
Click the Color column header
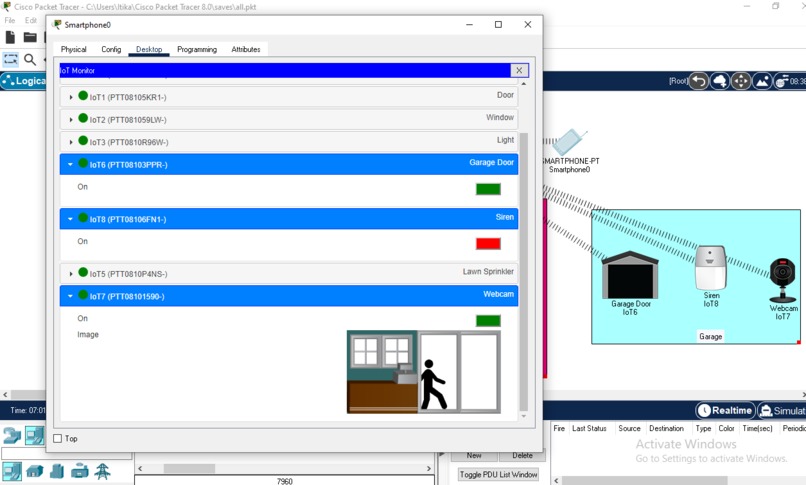click(726, 428)
